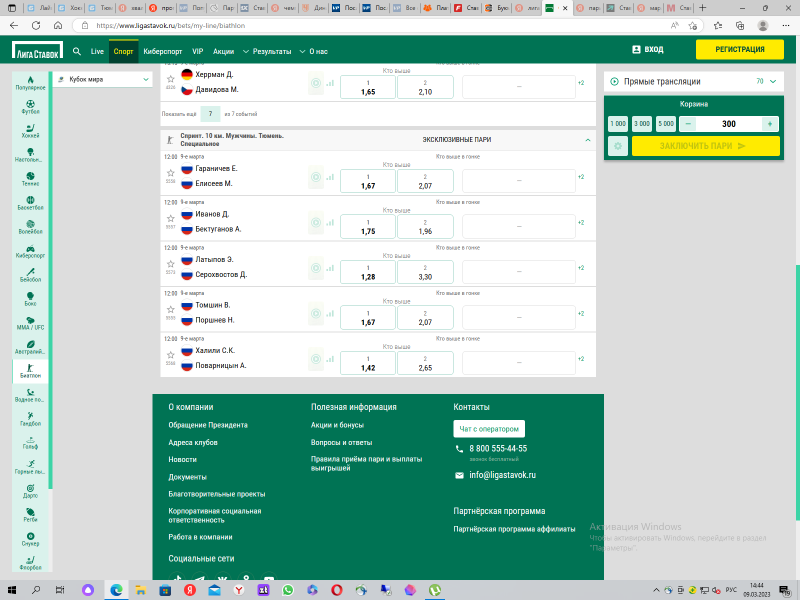This screenshot has height=600, width=800.
Task: Click the Liga Stavok logo
Action: [37, 50]
